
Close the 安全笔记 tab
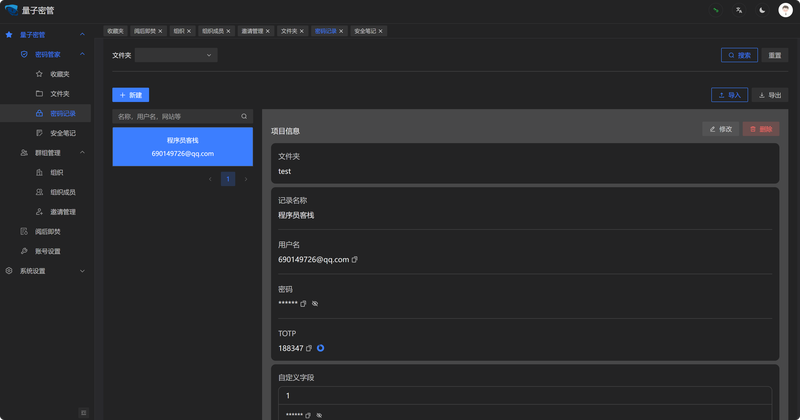click(381, 31)
